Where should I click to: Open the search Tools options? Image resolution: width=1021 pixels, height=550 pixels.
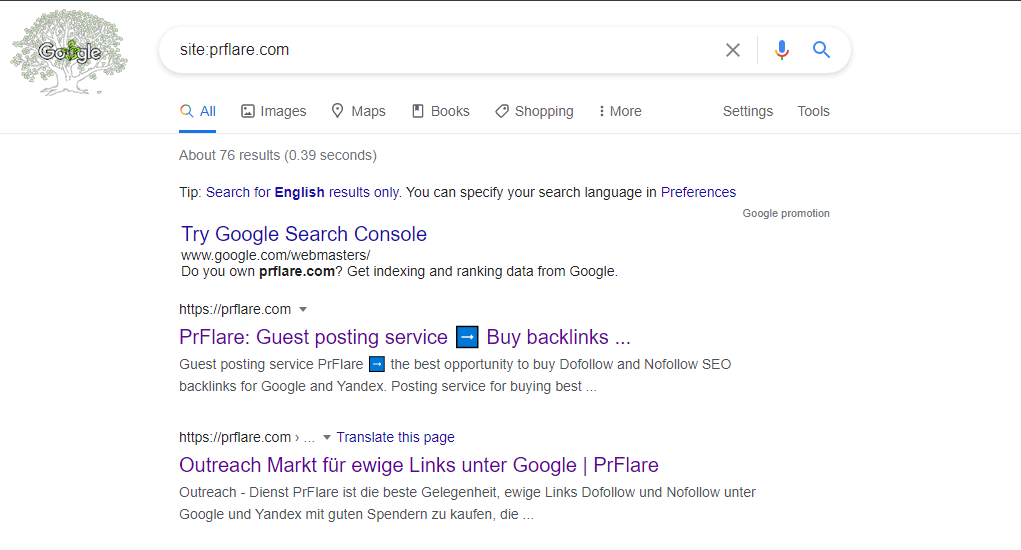click(x=813, y=111)
